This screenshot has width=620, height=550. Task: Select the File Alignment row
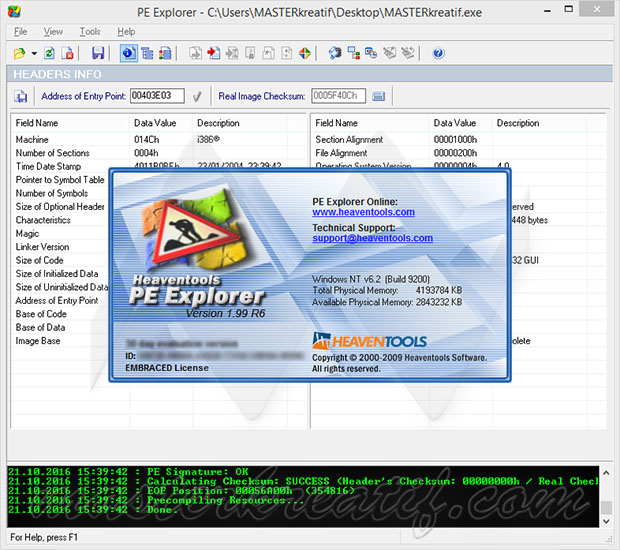click(459, 153)
